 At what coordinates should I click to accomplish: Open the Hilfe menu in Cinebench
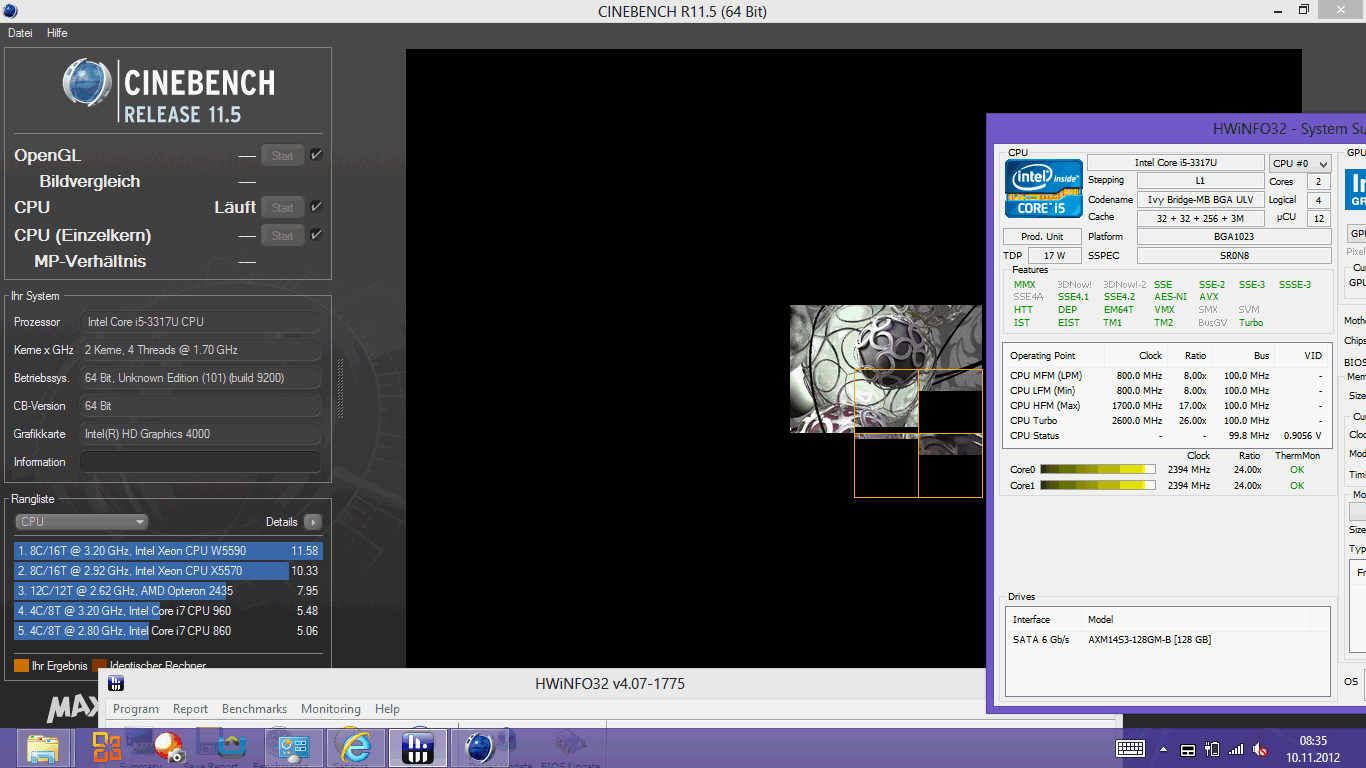tap(57, 33)
